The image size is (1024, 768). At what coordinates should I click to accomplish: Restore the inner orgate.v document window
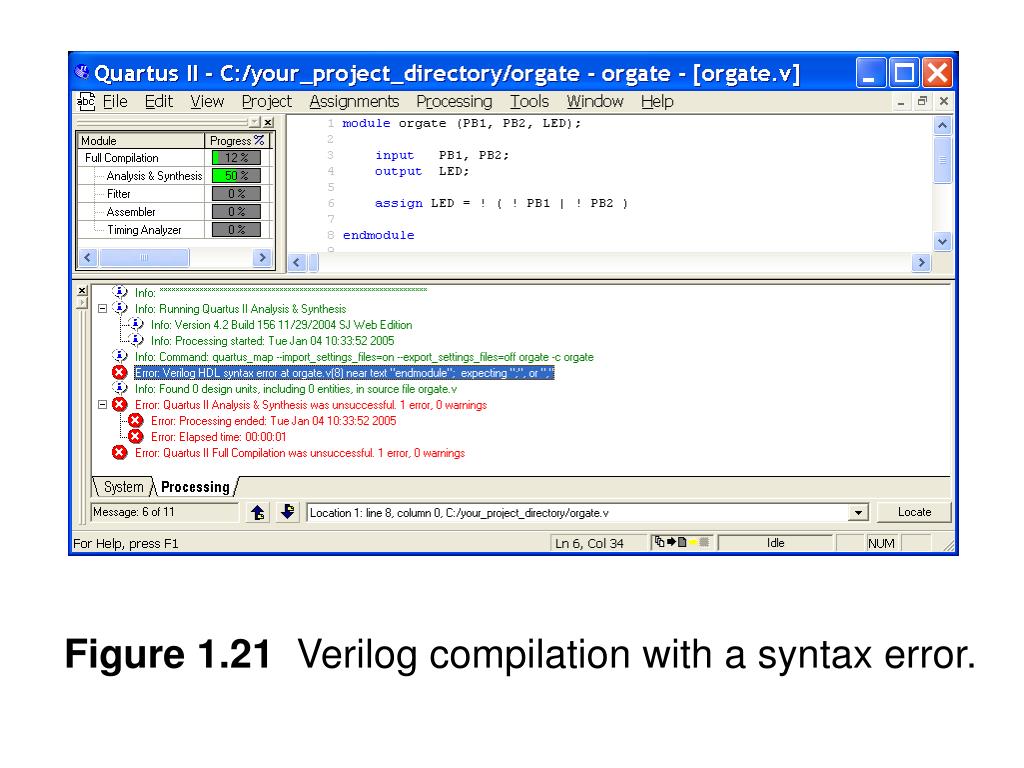click(x=922, y=101)
